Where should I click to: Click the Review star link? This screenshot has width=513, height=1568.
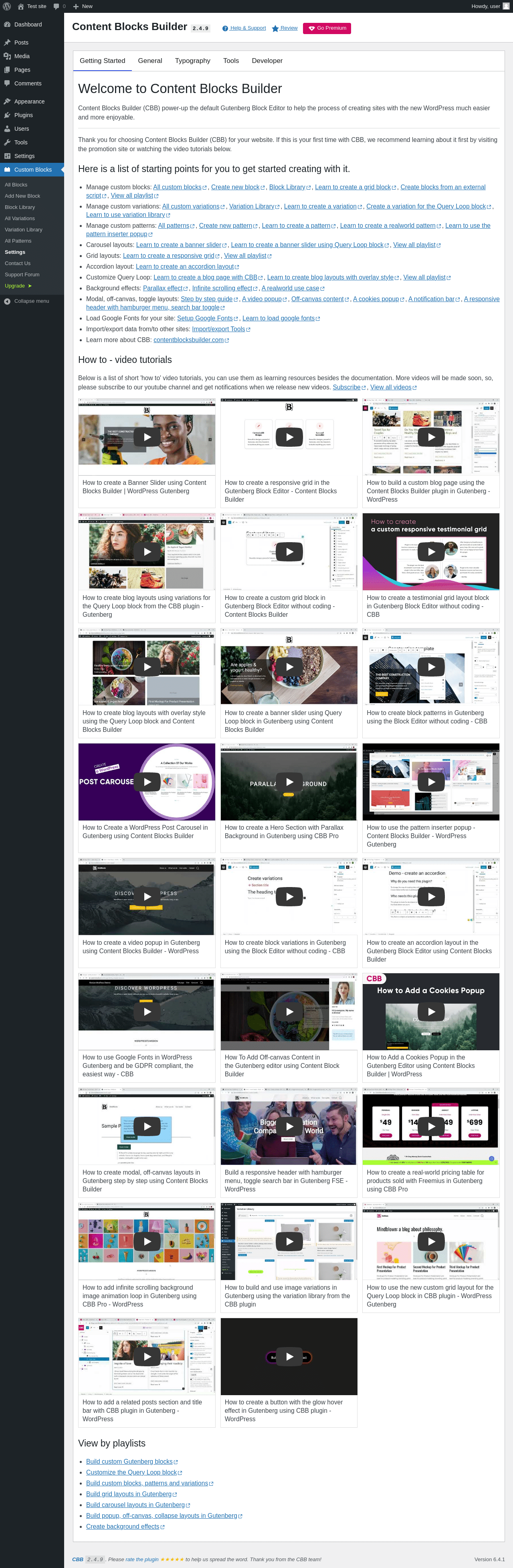[284, 28]
